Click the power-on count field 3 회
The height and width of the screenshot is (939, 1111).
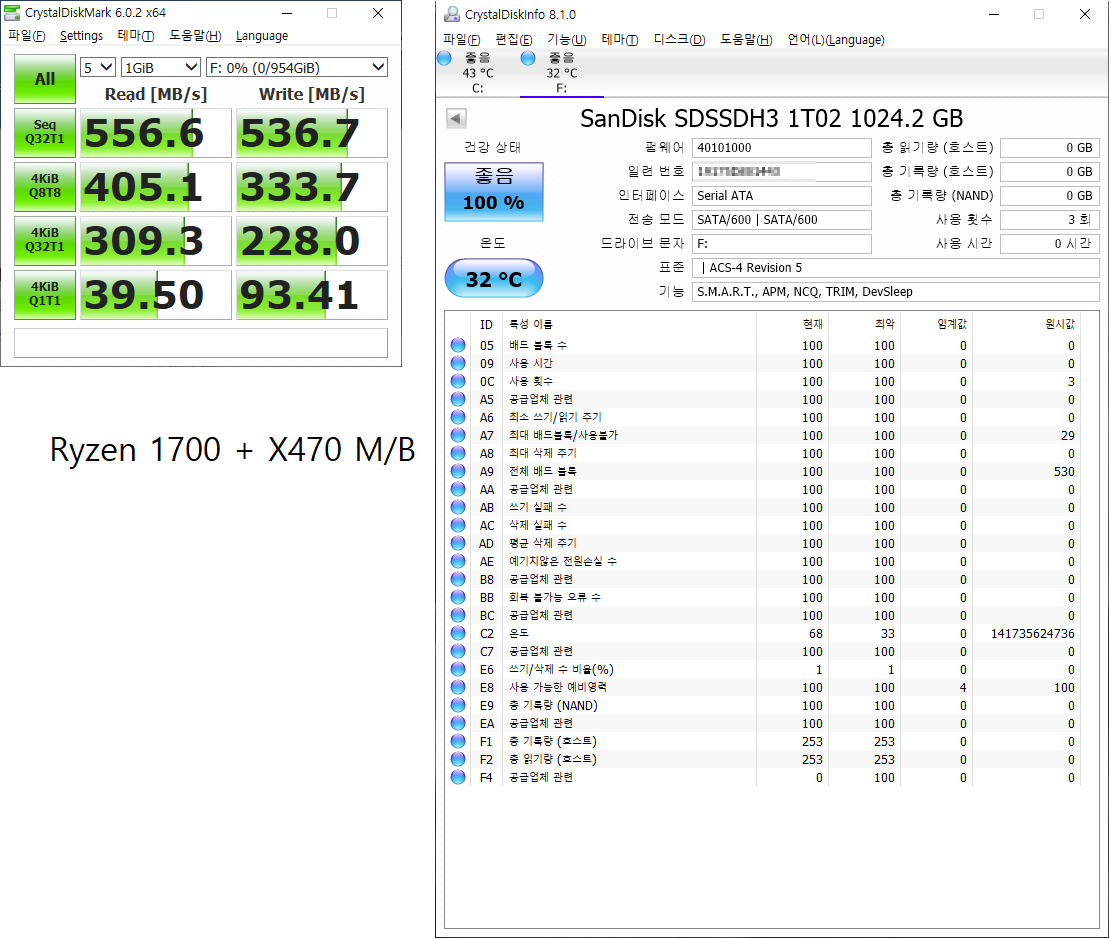tap(1049, 220)
